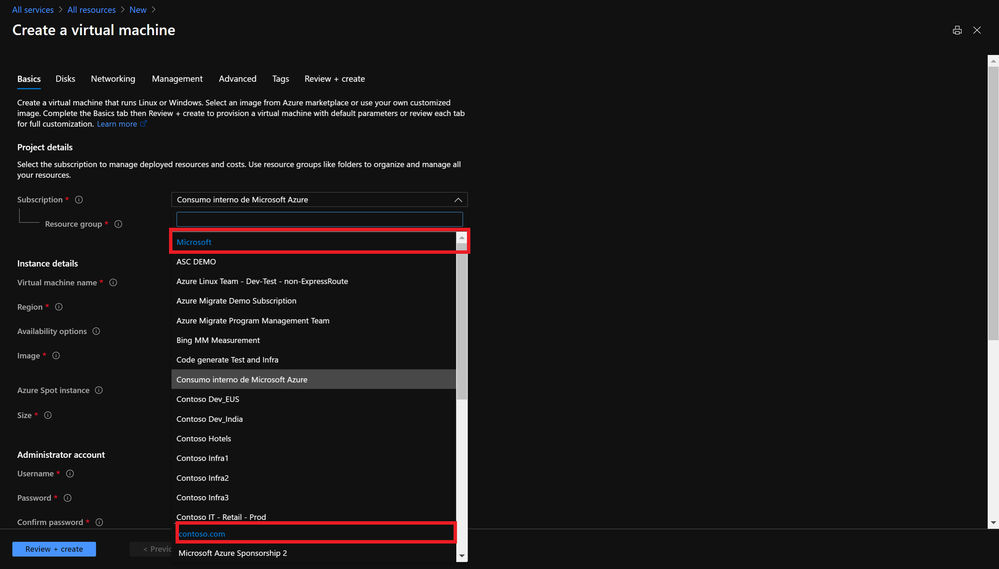This screenshot has width=999, height=569.
Task: Click info icon next to Region
Action: tap(59, 306)
